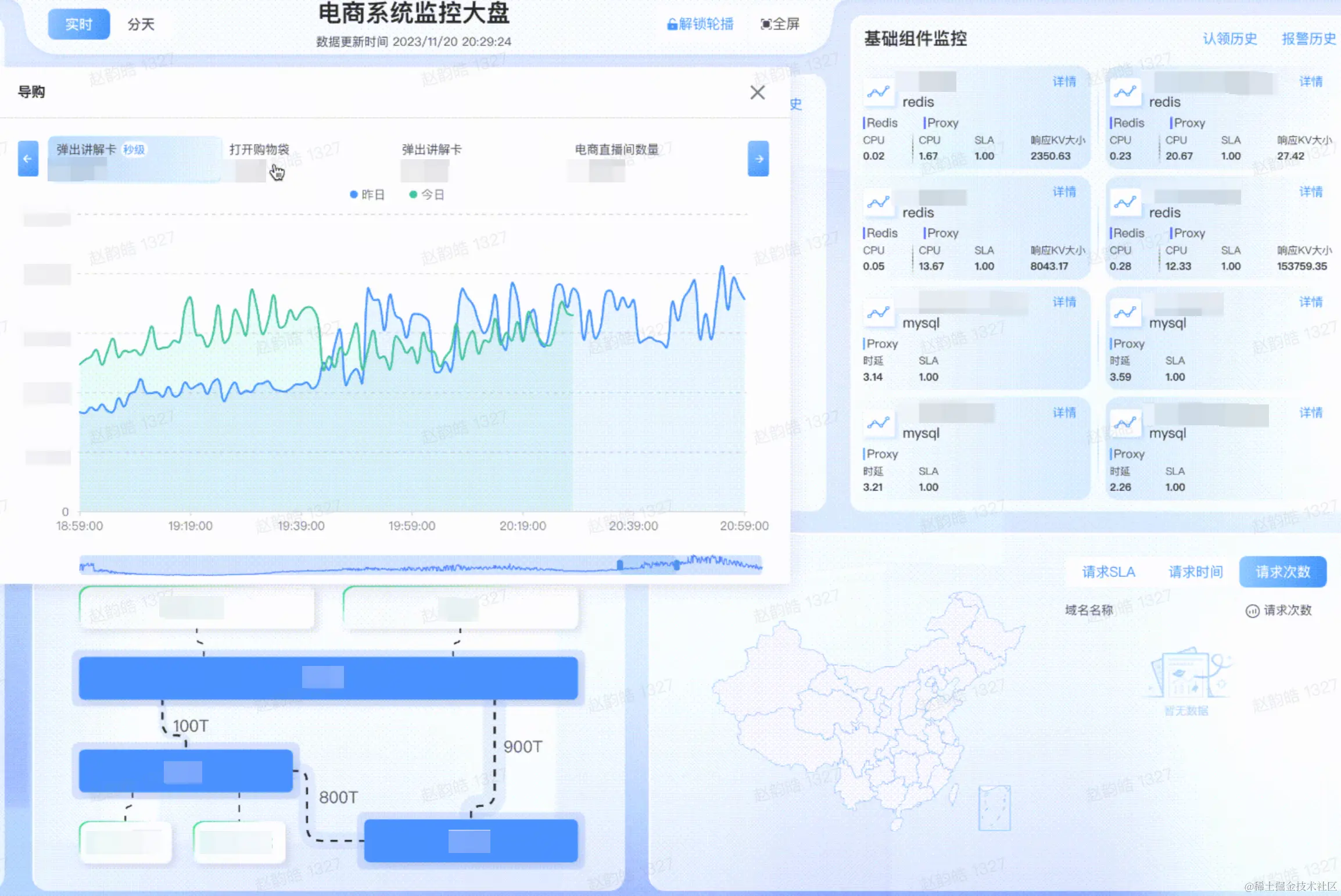1341x896 pixels.
Task: Select the 请求SLA tab
Action: click(1108, 572)
